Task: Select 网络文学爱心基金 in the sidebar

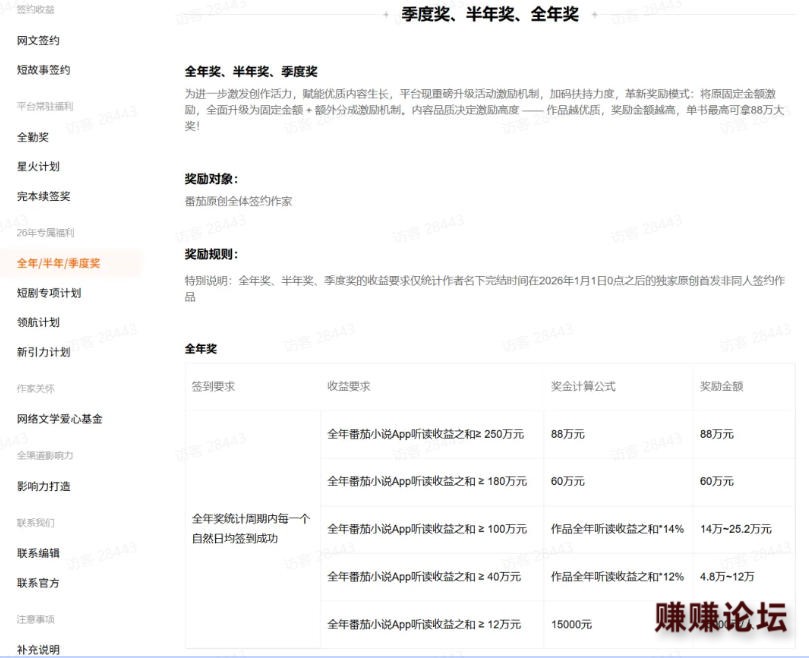Action: (60, 419)
